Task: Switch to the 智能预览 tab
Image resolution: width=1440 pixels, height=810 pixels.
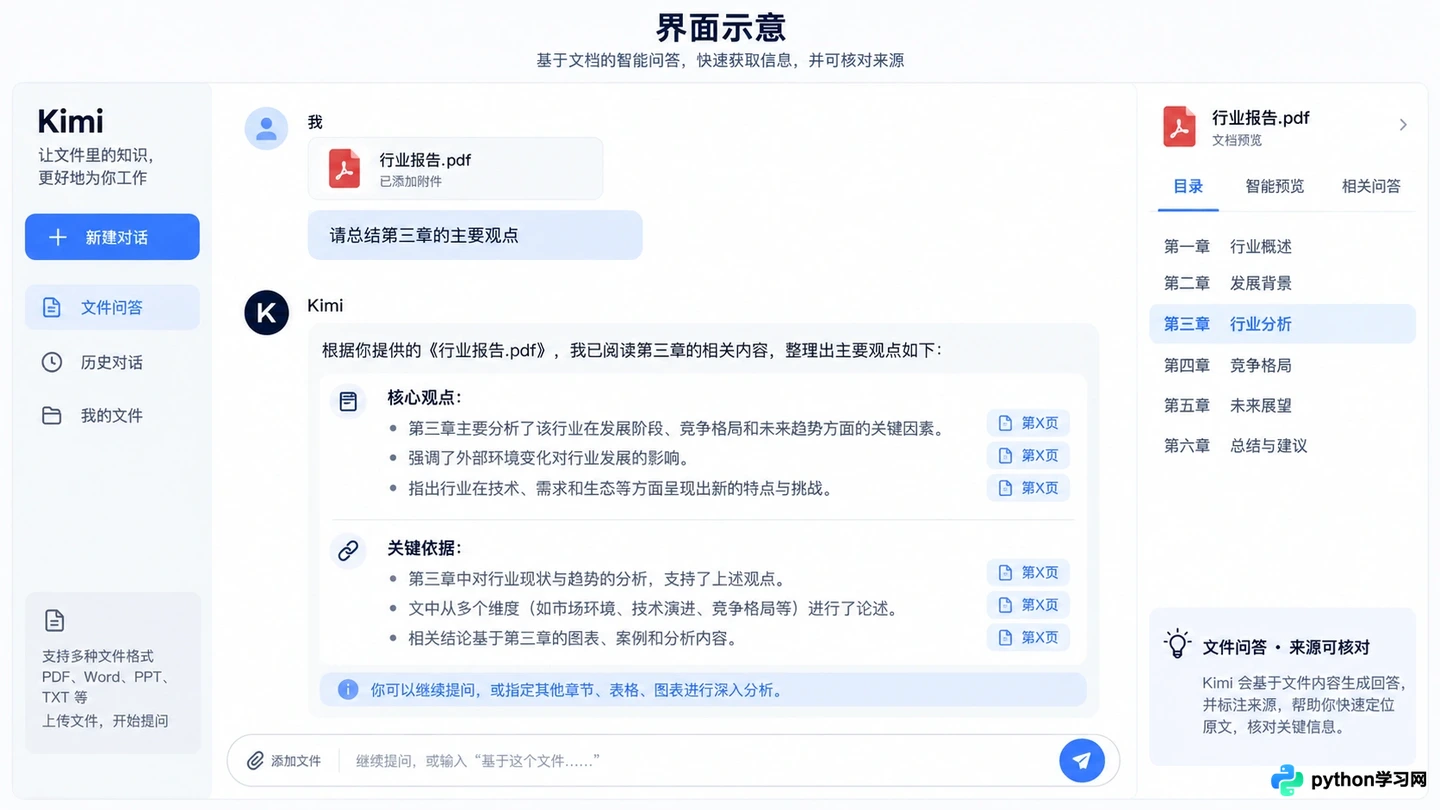Action: [1275, 187]
